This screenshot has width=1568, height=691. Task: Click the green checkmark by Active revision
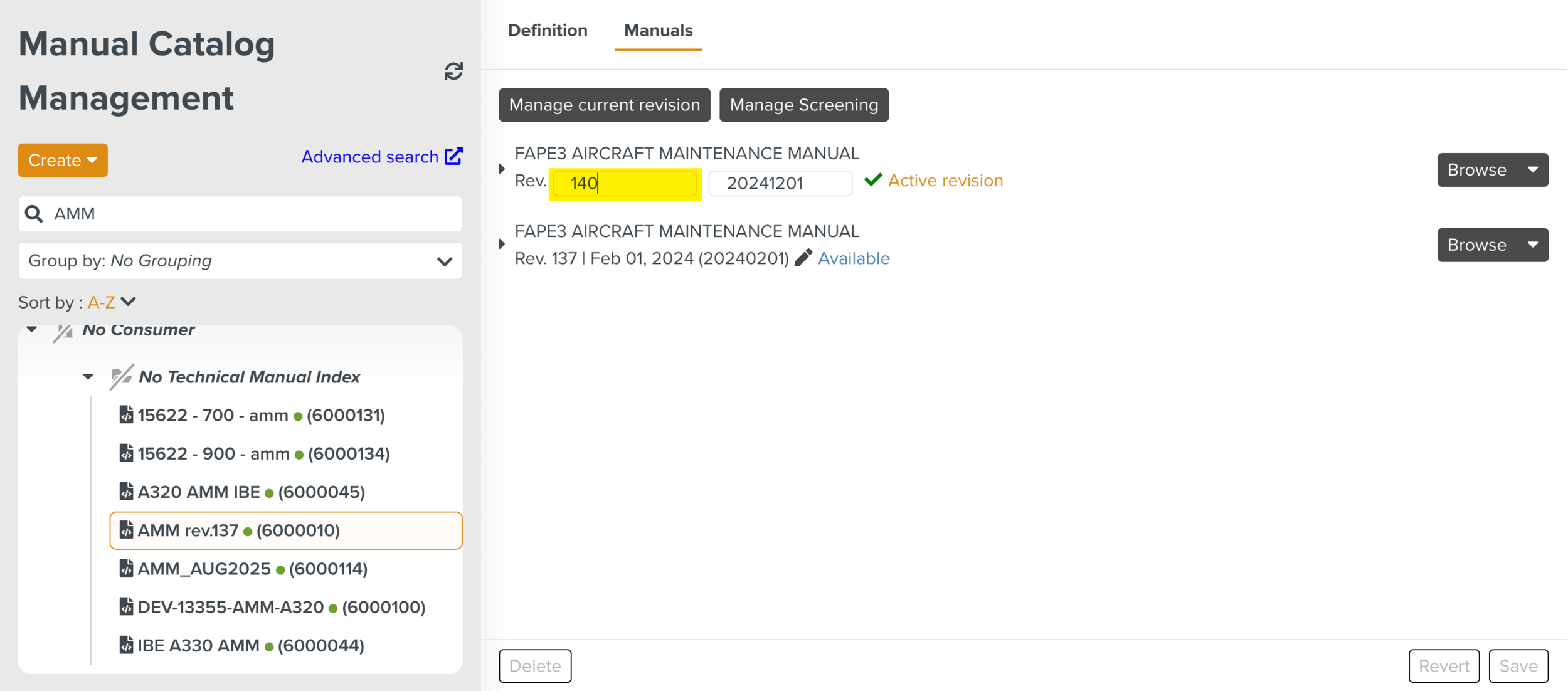tap(872, 180)
